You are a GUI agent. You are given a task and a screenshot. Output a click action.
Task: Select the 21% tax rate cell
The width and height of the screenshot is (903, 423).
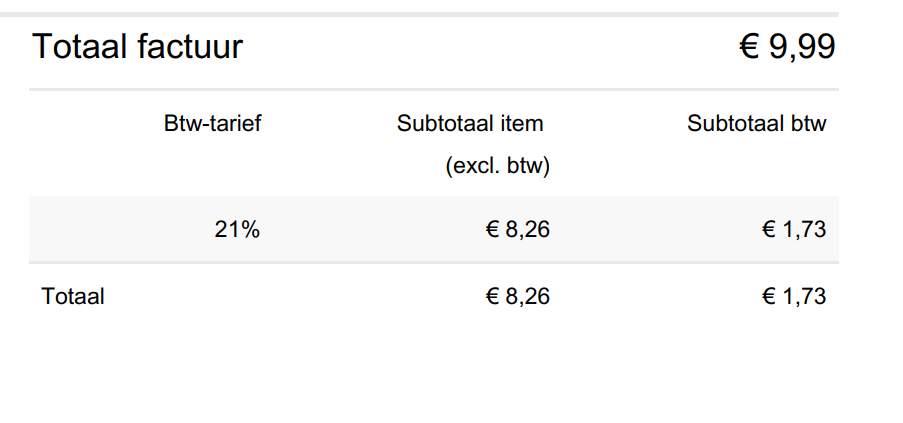[x=237, y=230]
